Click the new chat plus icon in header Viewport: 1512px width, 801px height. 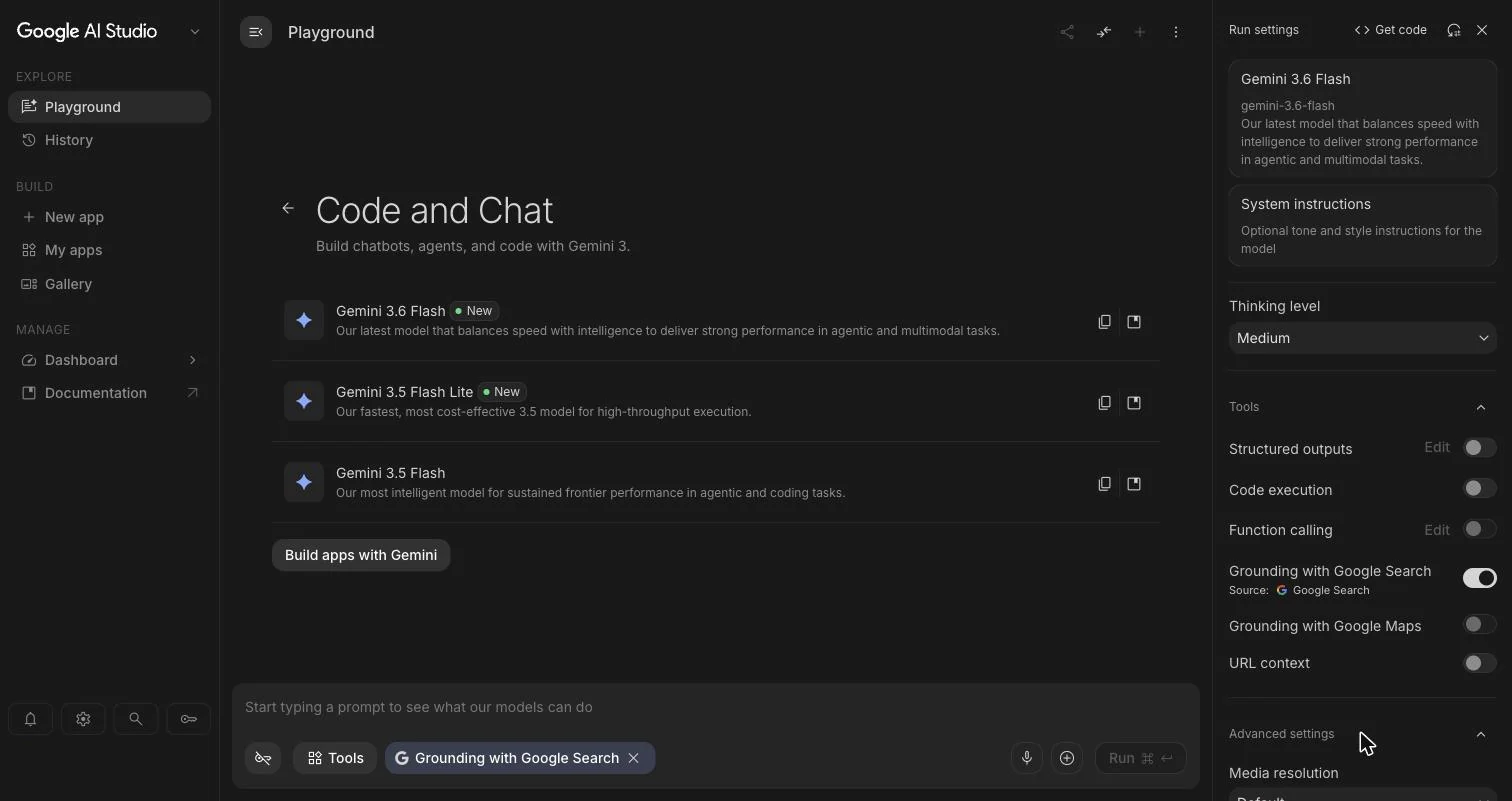pyautogui.click(x=1140, y=32)
